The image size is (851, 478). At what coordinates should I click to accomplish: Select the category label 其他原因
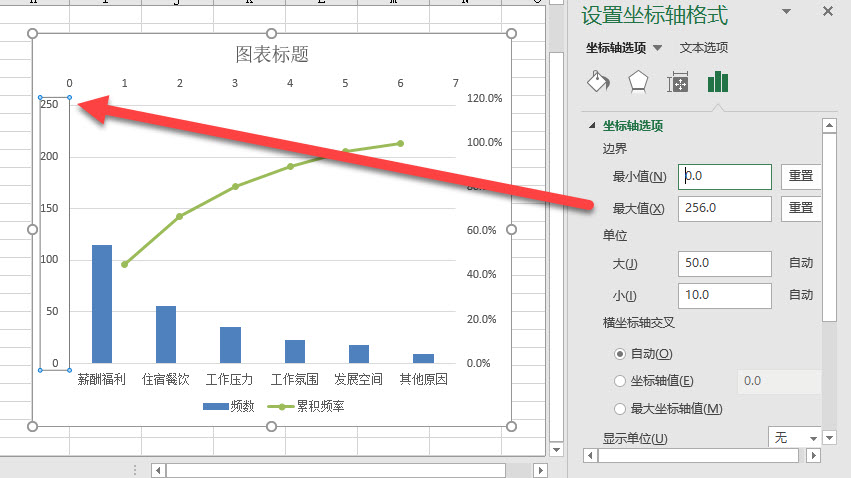[423, 379]
